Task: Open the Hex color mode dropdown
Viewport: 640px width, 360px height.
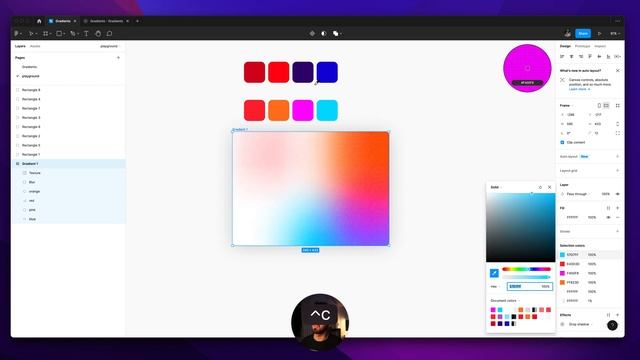Action: tap(495, 287)
